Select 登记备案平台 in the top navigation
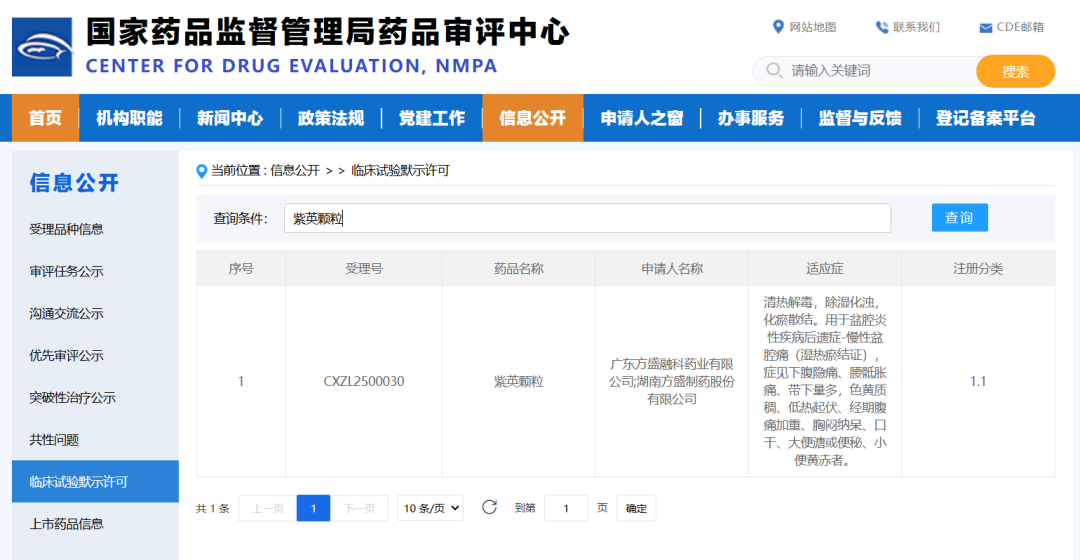The height and width of the screenshot is (560, 1080). point(985,118)
